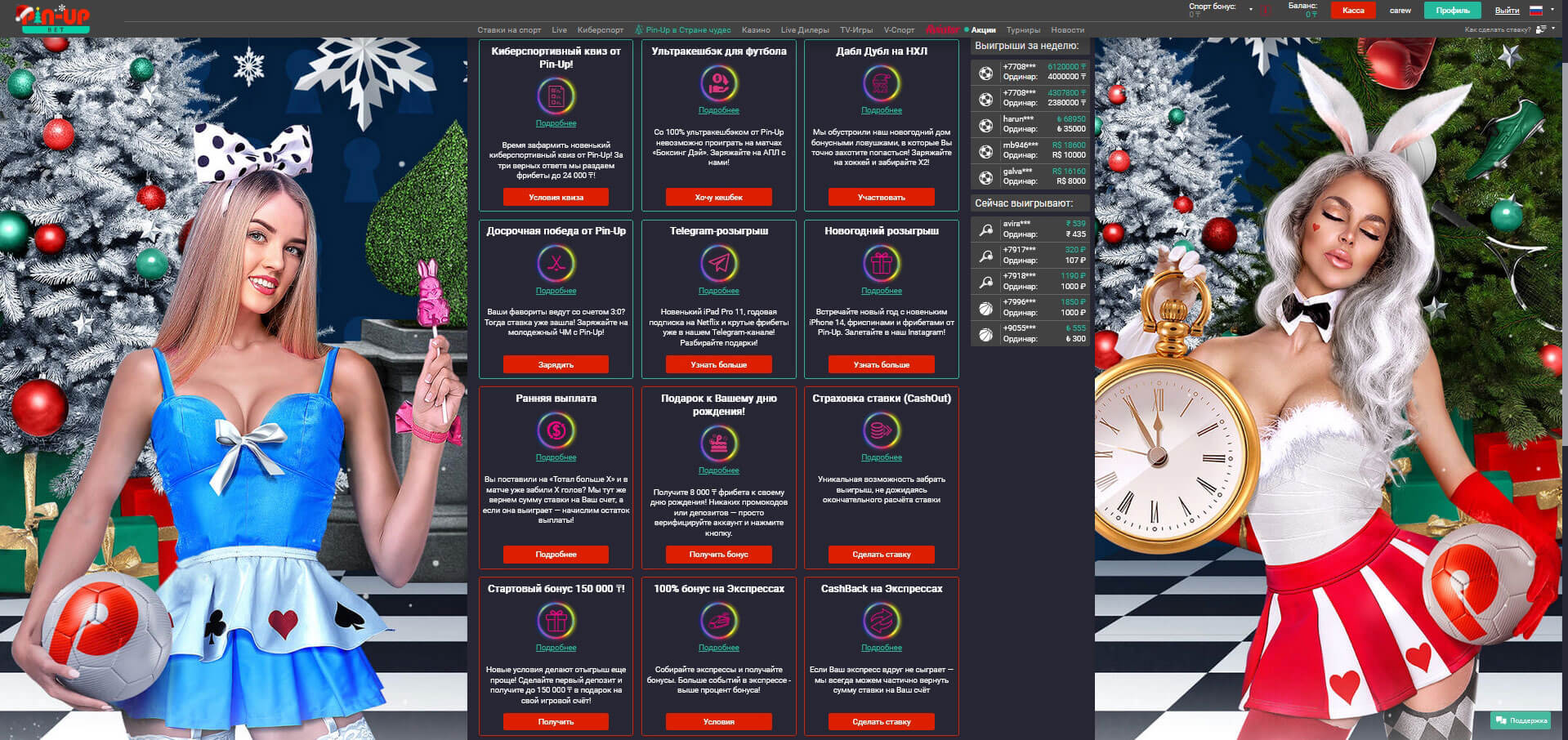Go to the Live menu section
Viewport: 1568px width, 740px height.
coord(559,30)
